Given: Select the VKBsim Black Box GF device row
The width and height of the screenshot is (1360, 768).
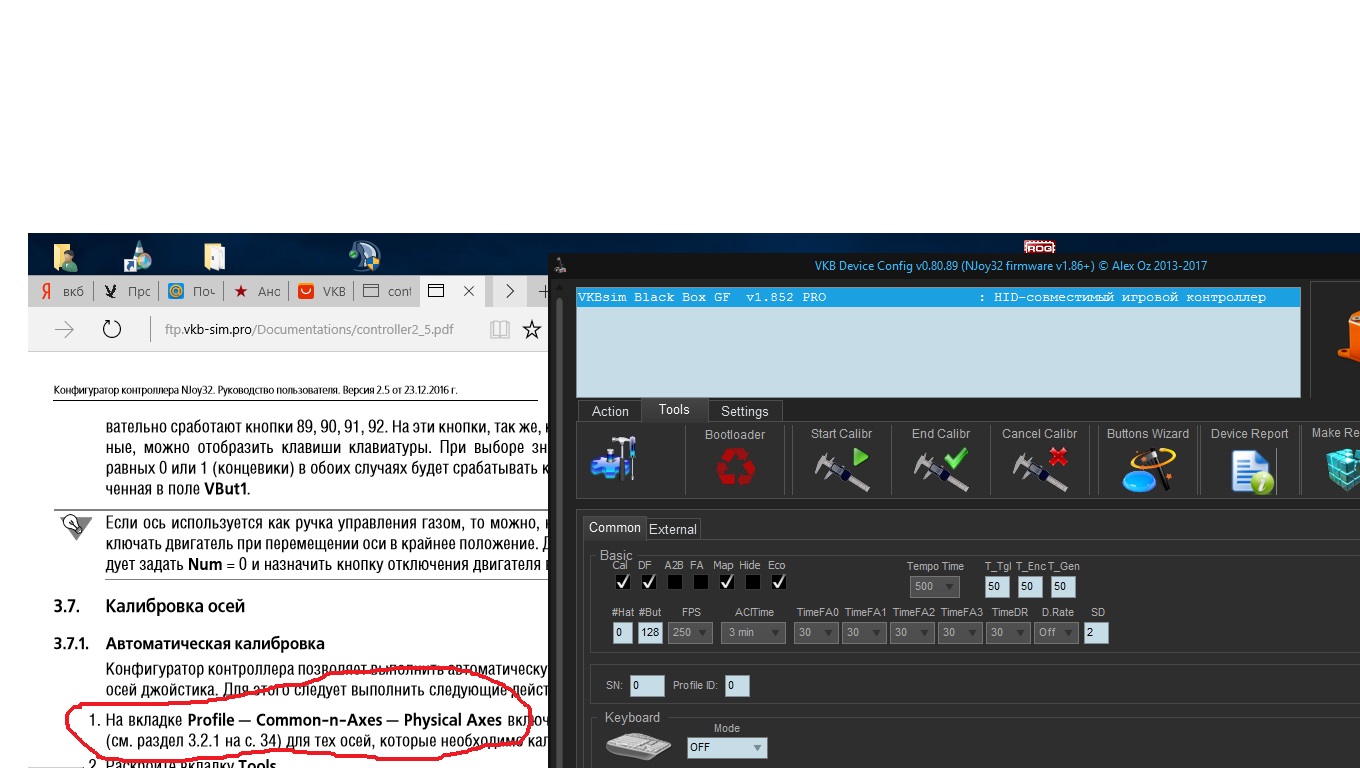Looking at the screenshot, I should tap(939, 298).
